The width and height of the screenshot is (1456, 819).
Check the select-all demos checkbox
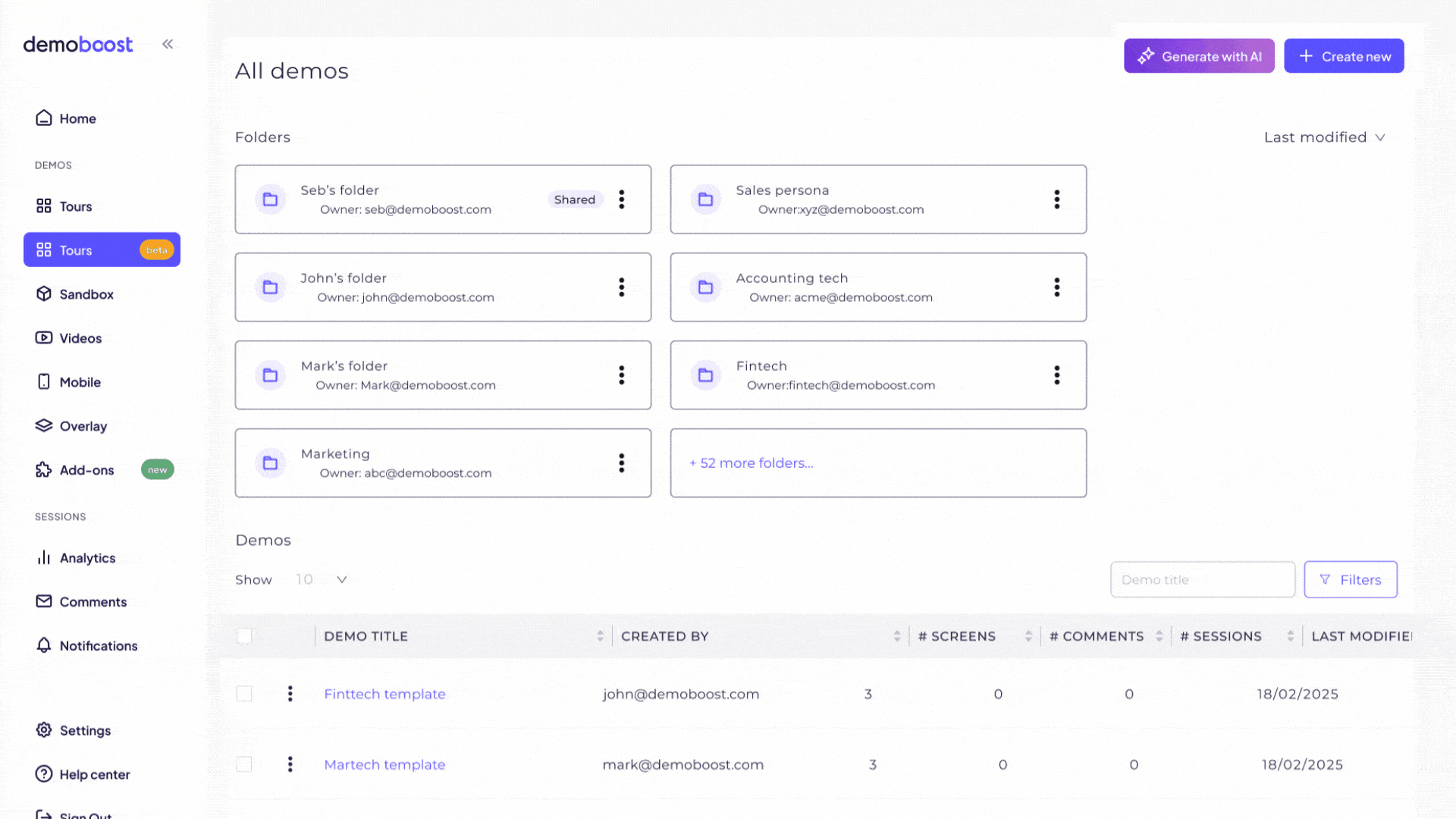coord(244,636)
